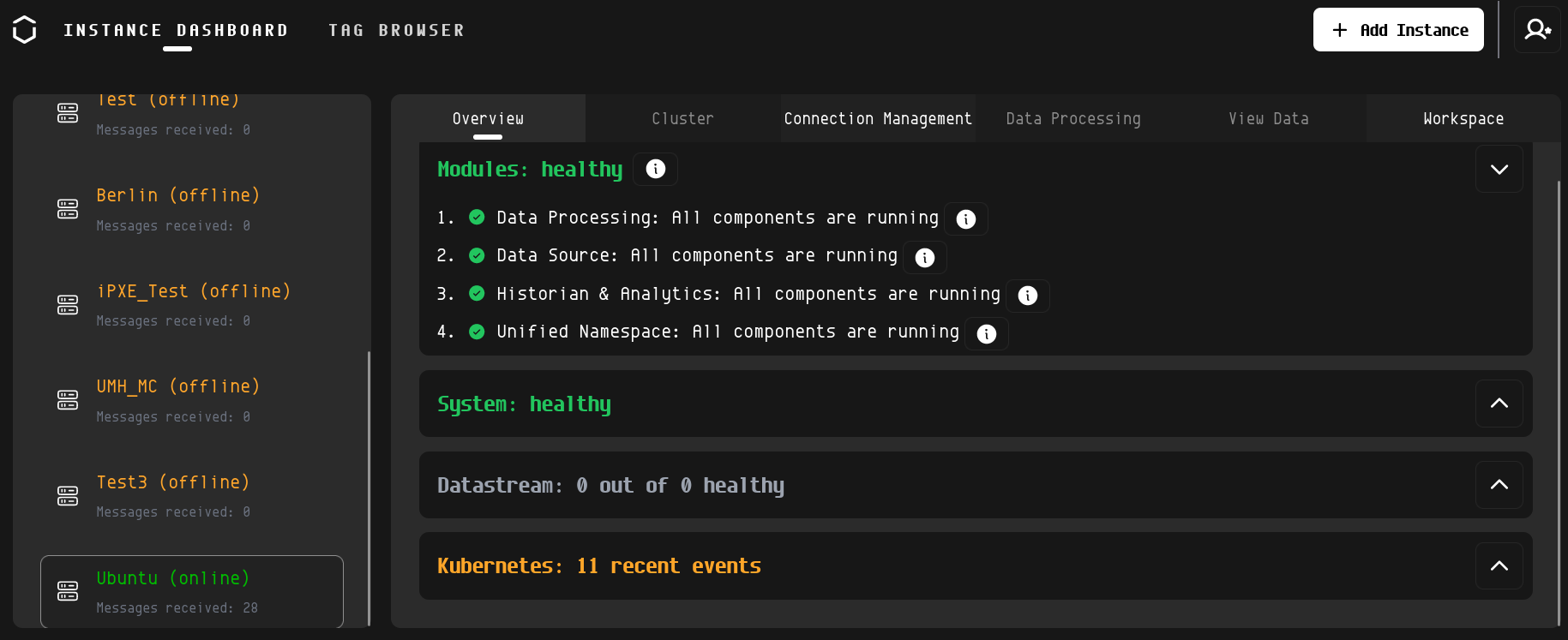Open Unified Namespace info icon
Image resolution: width=1568 pixels, height=640 pixels.
point(987,333)
